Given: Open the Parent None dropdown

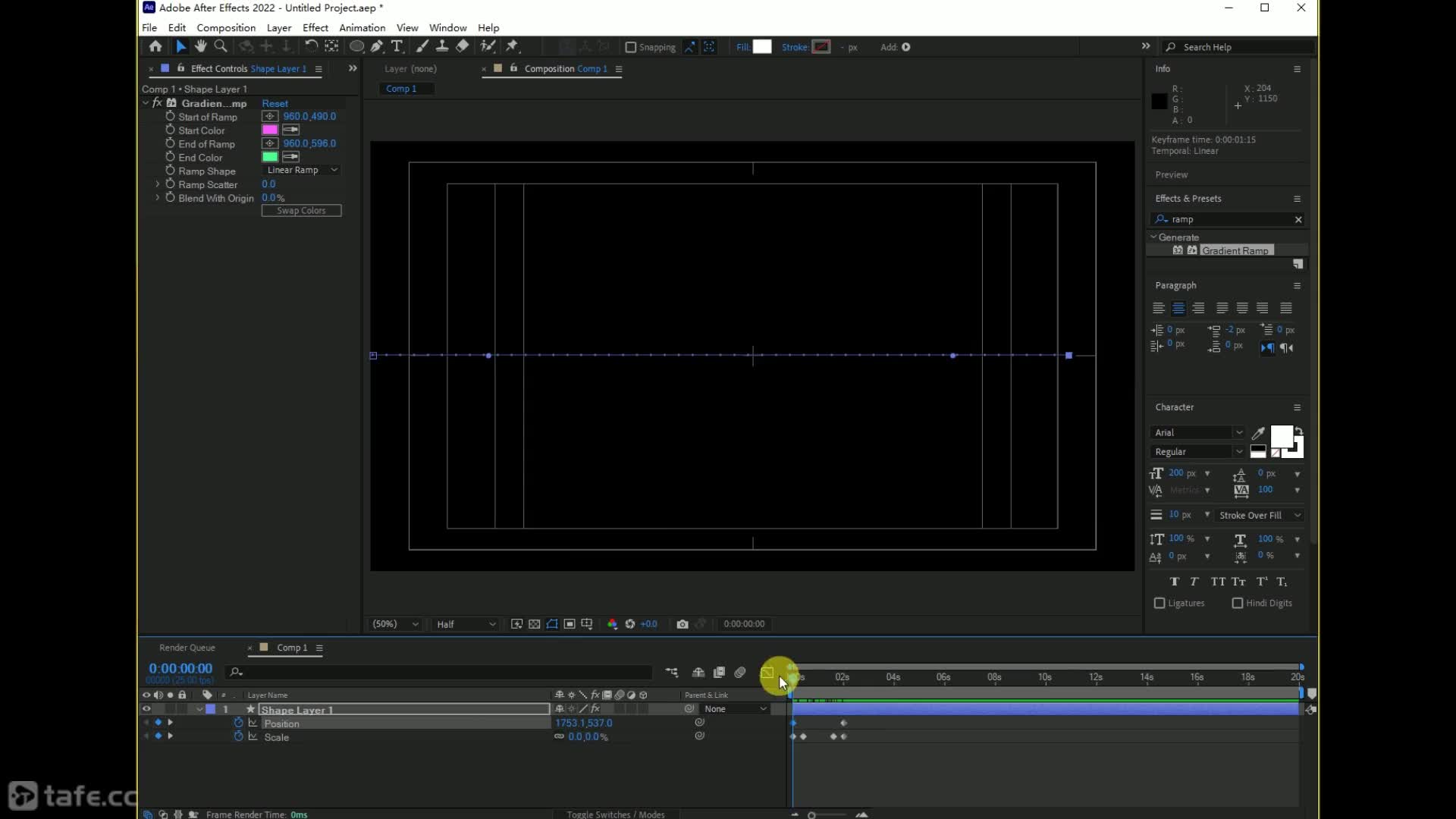Looking at the screenshot, I should pos(736,710).
